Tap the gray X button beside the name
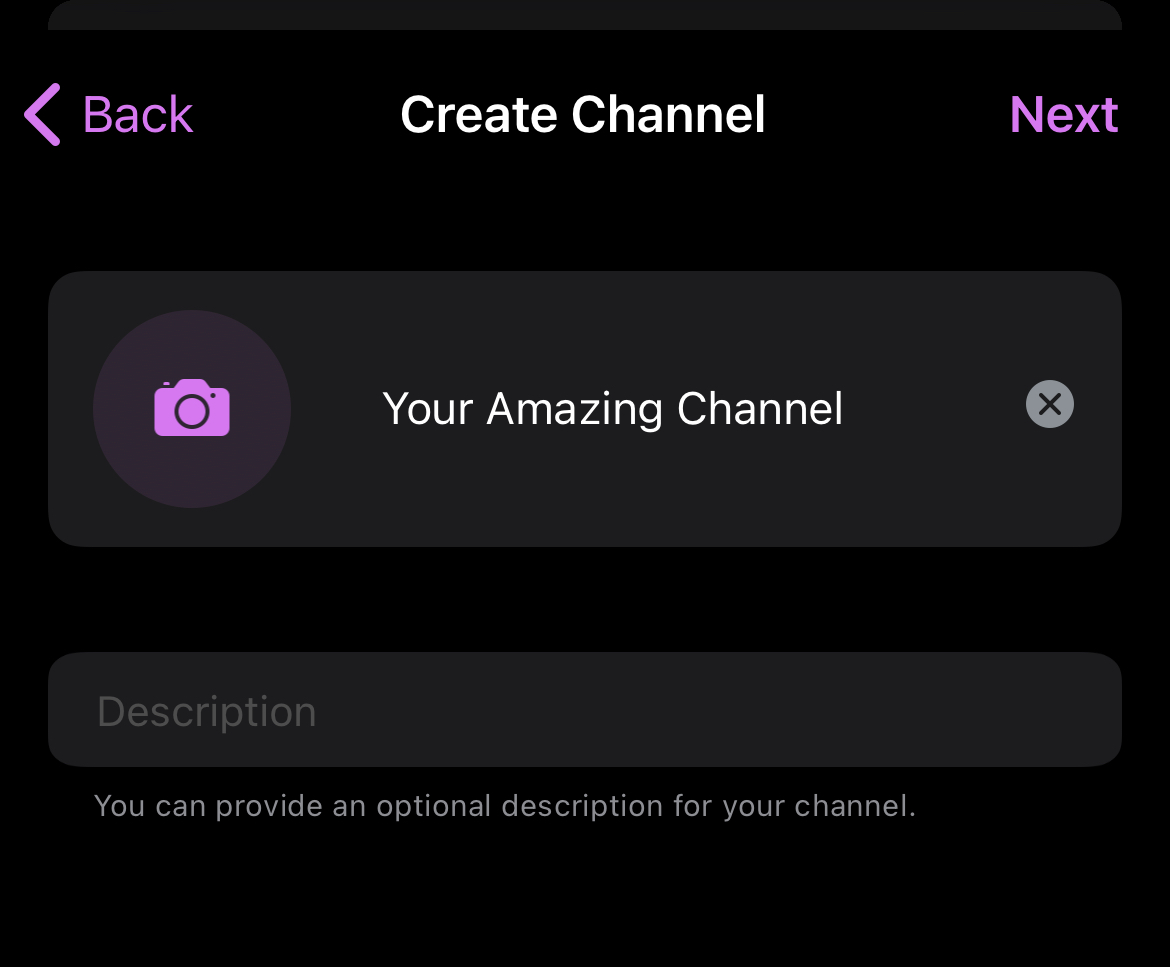 (x=1049, y=404)
